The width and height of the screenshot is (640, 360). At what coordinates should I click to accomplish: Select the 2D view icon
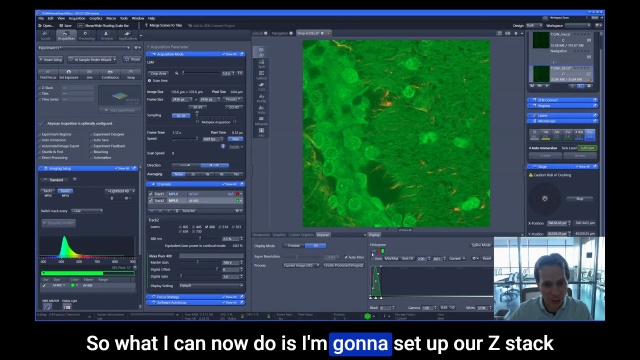(x=261, y=51)
